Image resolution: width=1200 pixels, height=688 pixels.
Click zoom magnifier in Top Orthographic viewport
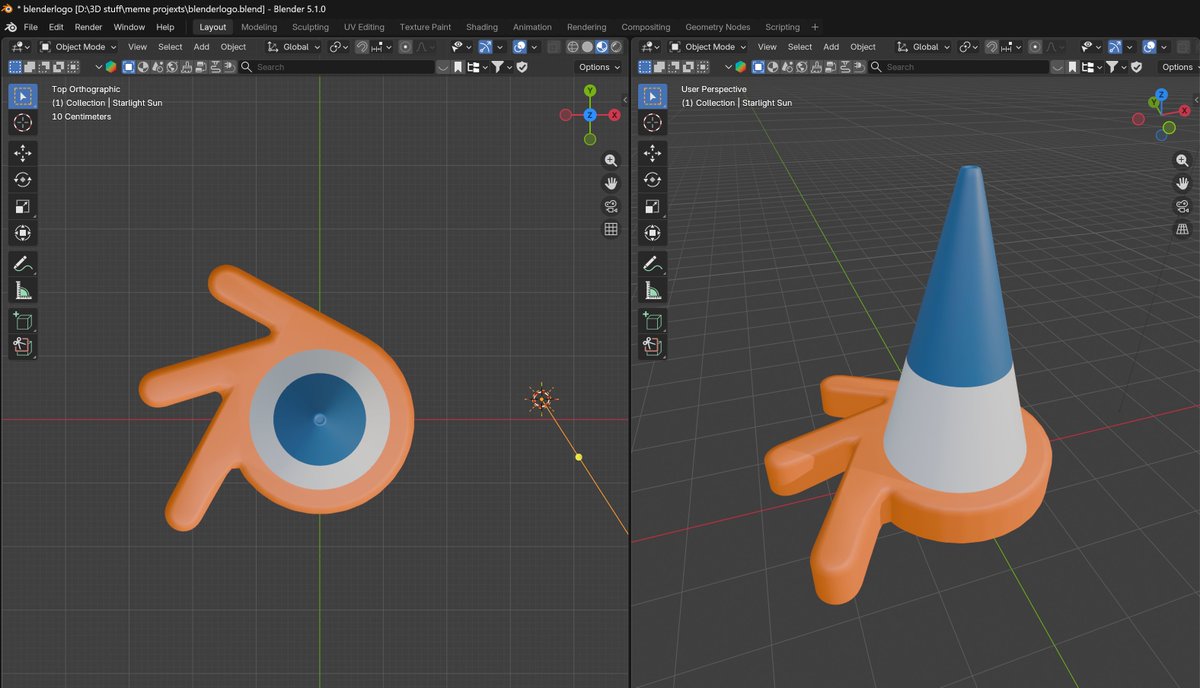click(x=611, y=161)
